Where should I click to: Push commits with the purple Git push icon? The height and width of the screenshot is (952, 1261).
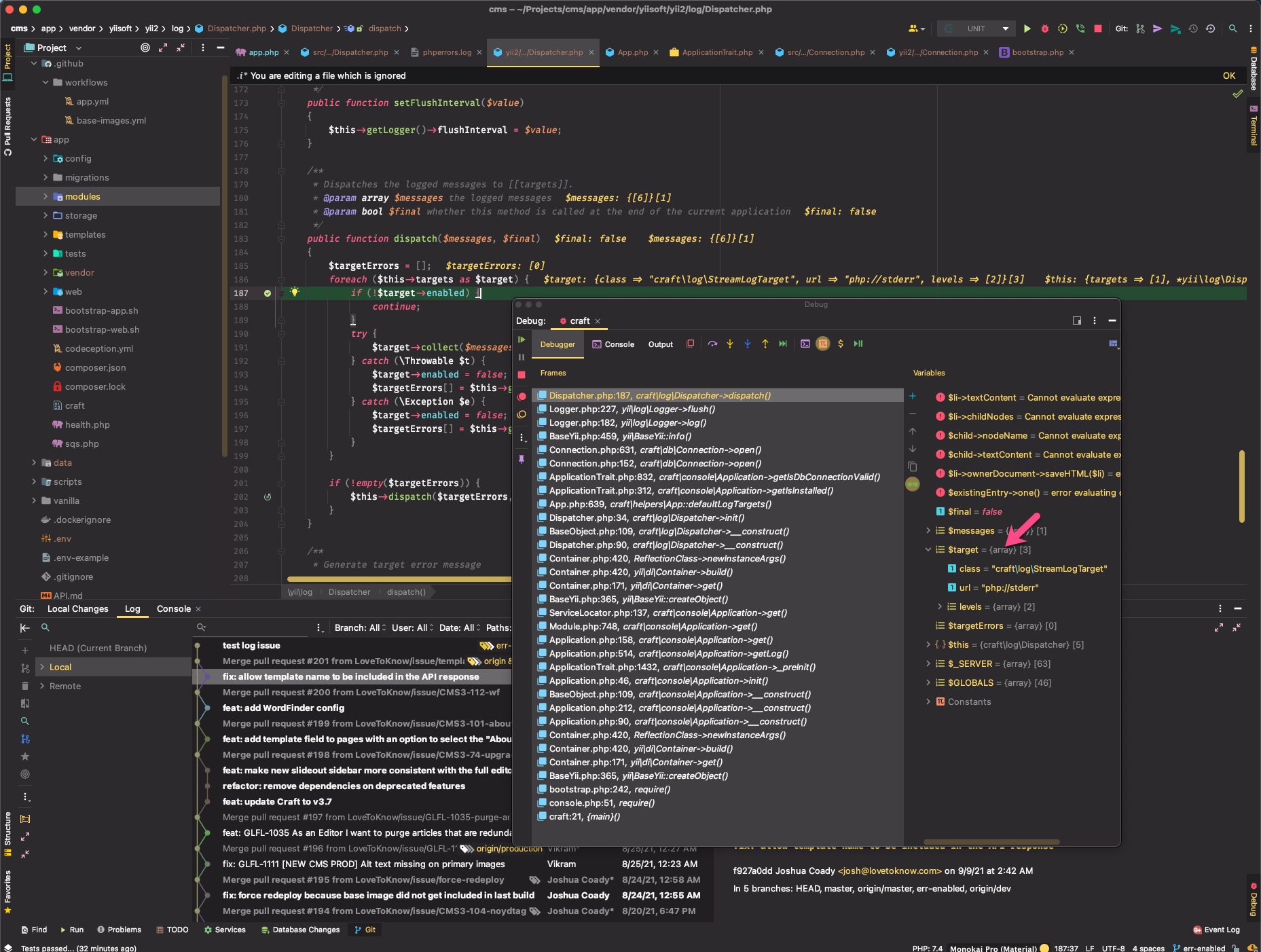click(x=1158, y=29)
